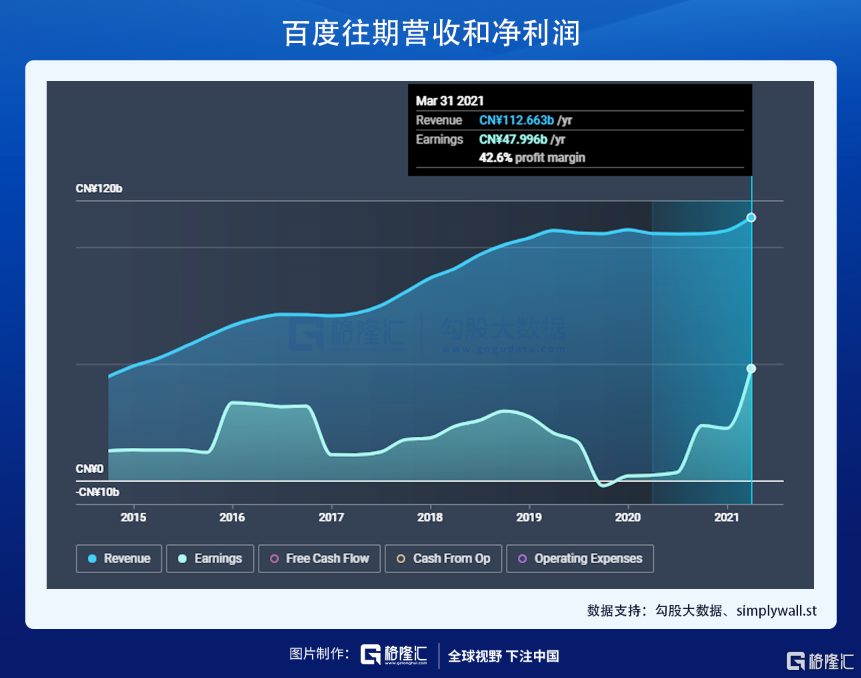Toggle the Revenue legend series
The image size is (861, 678).
click(119, 558)
